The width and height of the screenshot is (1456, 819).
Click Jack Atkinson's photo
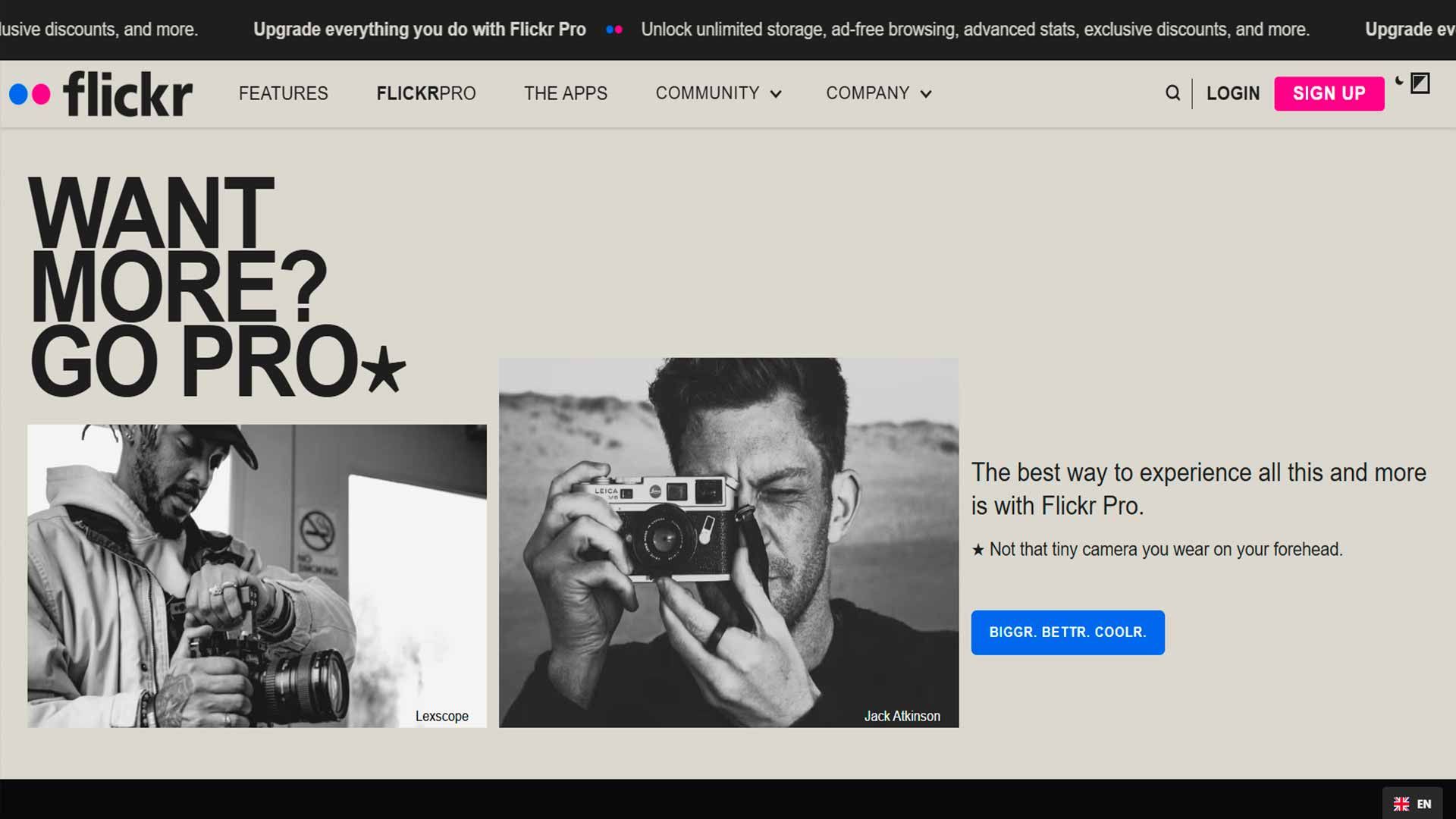point(728,542)
